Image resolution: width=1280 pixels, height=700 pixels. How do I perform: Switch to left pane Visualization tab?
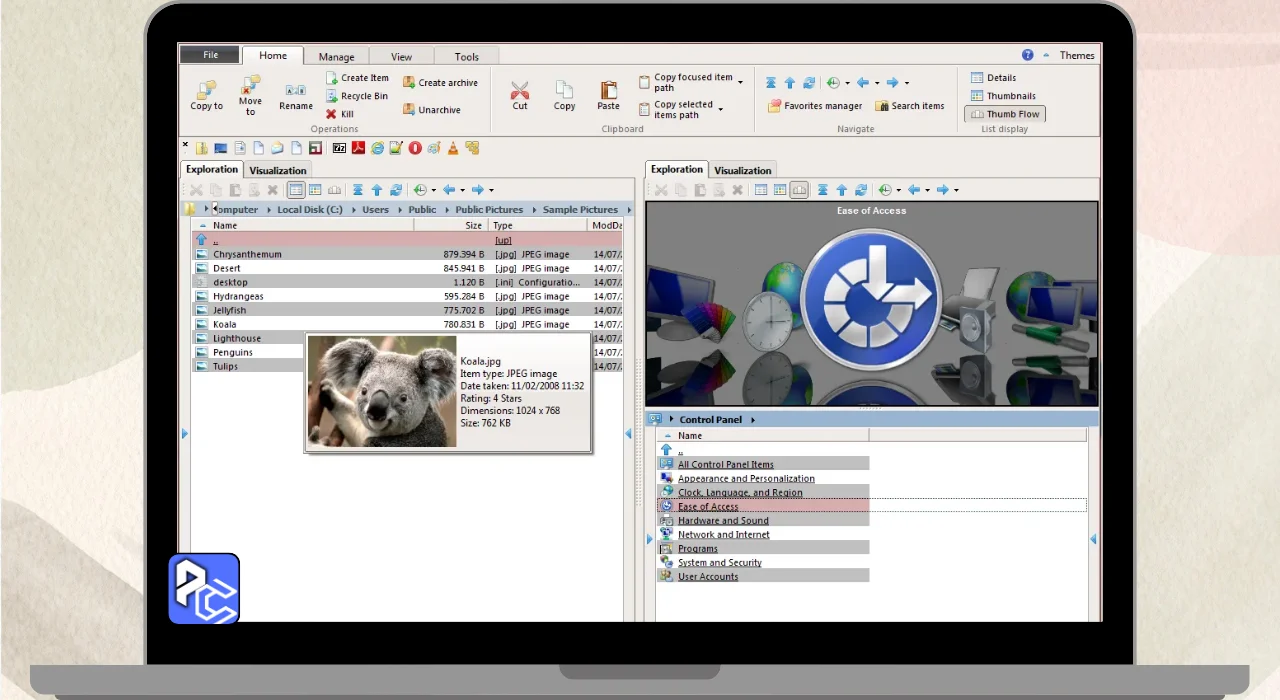tap(278, 170)
